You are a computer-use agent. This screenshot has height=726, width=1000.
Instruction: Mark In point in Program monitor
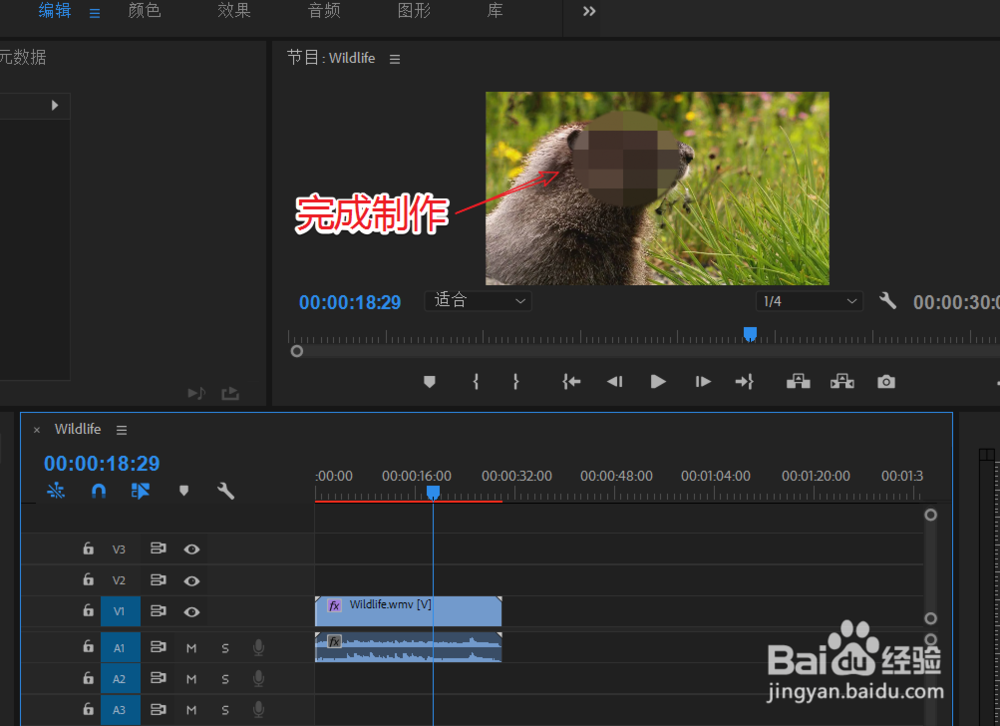pos(476,382)
